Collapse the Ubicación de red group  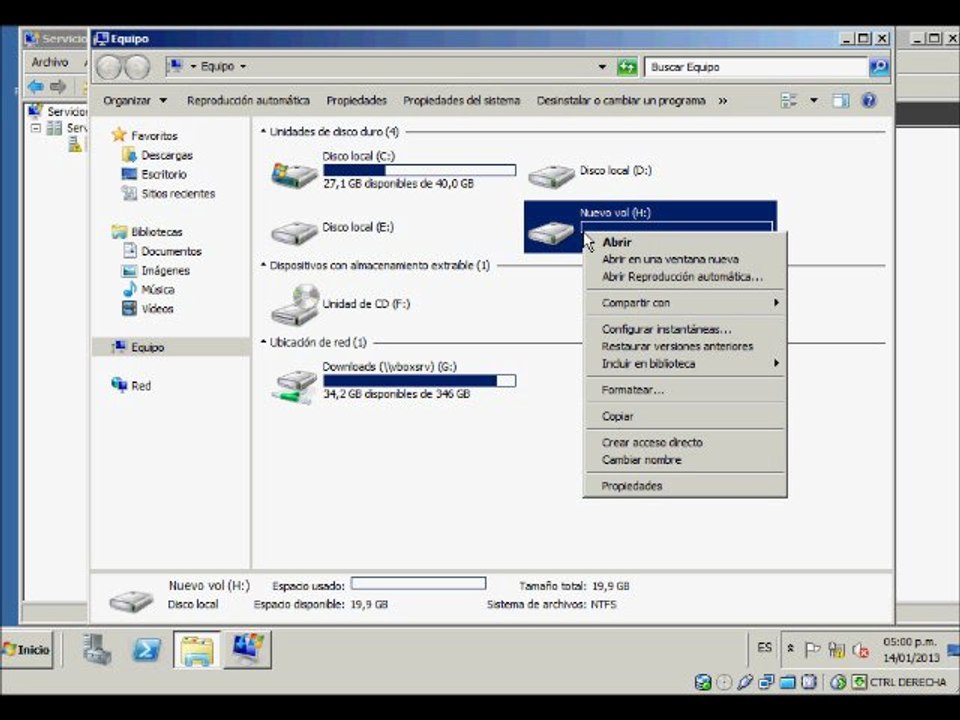(263, 342)
